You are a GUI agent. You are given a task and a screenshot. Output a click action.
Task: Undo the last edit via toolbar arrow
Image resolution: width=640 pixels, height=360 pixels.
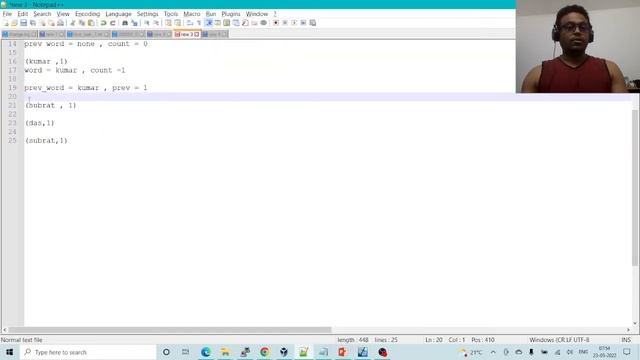[x=104, y=23]
